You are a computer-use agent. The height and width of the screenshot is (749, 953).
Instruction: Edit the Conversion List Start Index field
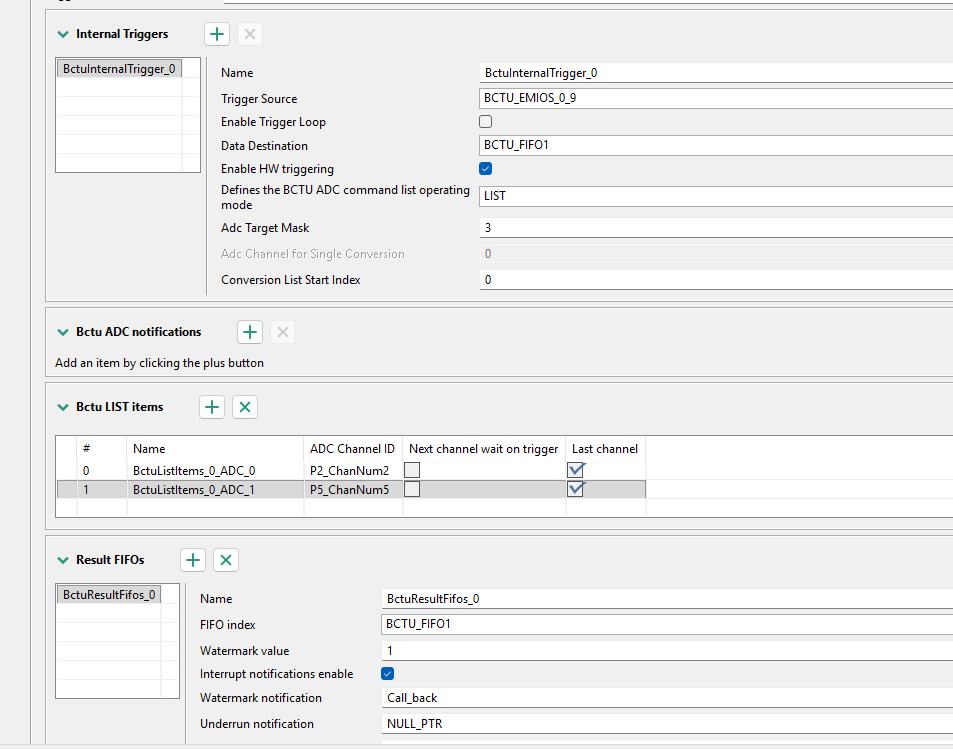pos(716,280)
